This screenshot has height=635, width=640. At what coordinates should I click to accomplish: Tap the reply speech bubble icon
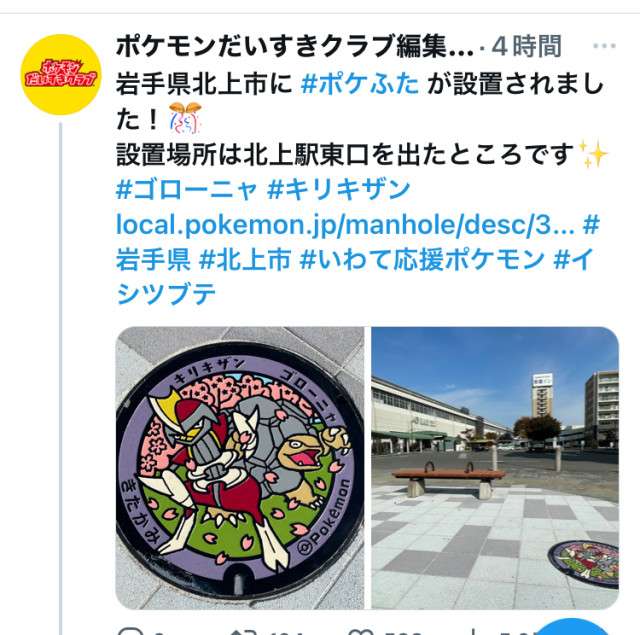click(130, 631)
